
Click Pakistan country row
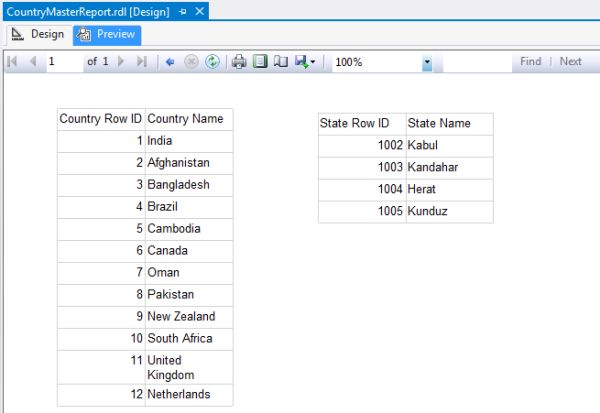pos(145,295)
